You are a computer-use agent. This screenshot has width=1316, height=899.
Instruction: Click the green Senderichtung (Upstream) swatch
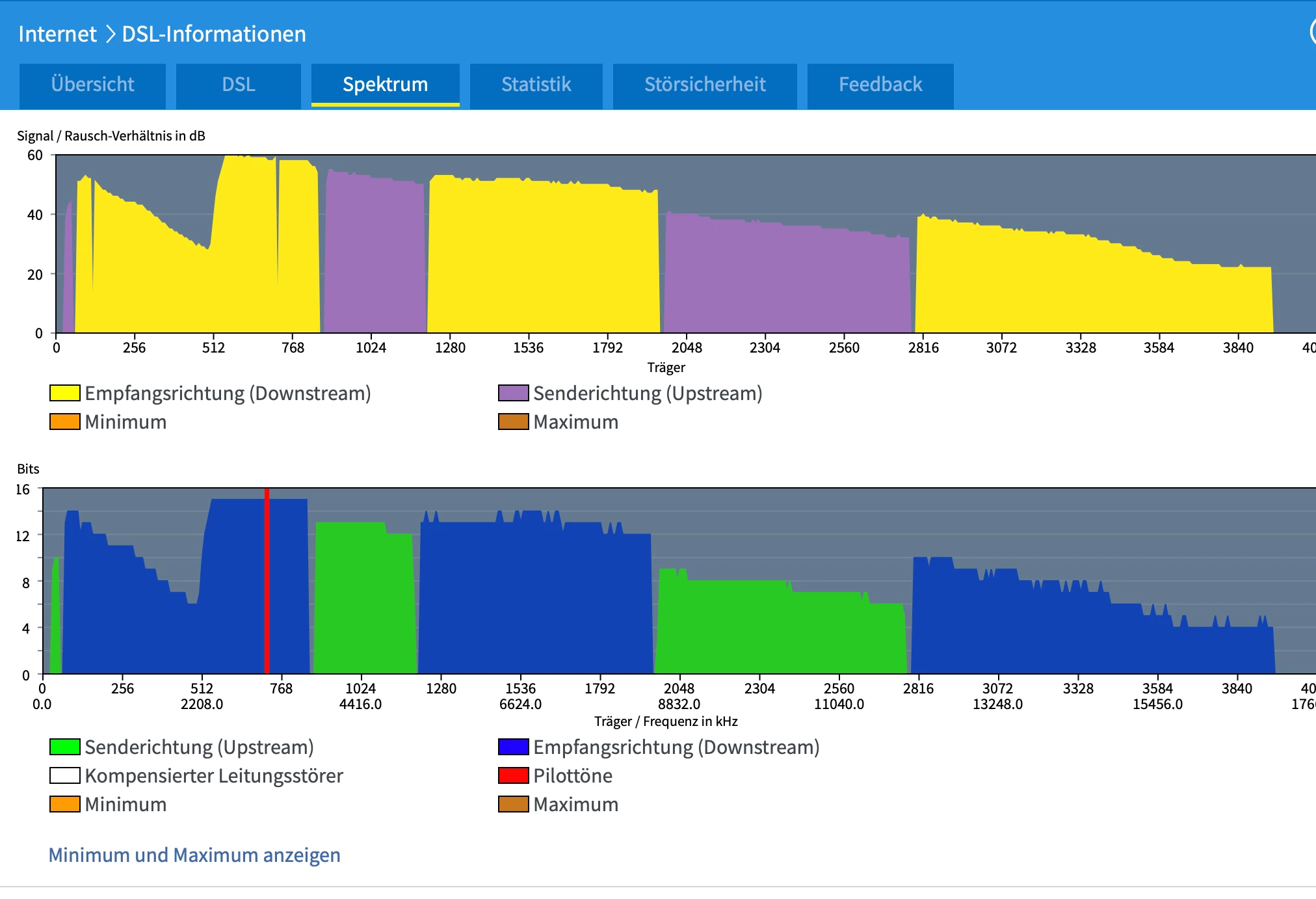tap(65, 747)
